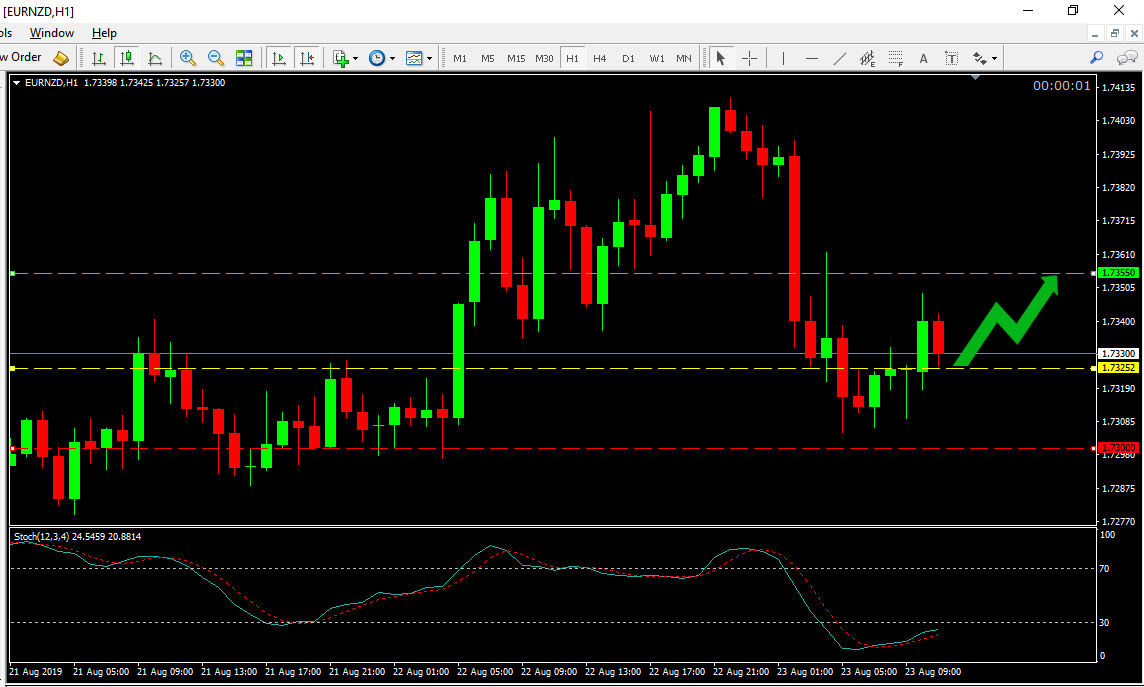Switch chart to line chart mode
Screen dimensions: 1144x687
[155, 58]
